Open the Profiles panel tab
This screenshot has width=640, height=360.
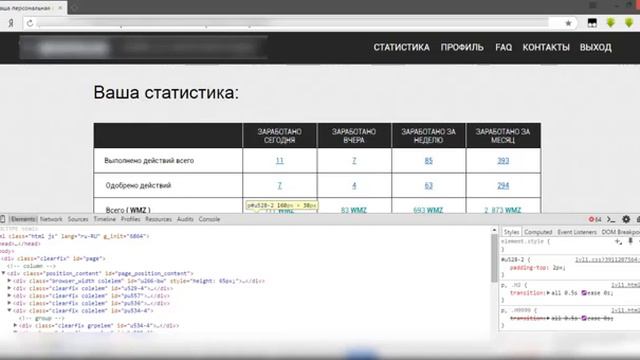131,219
